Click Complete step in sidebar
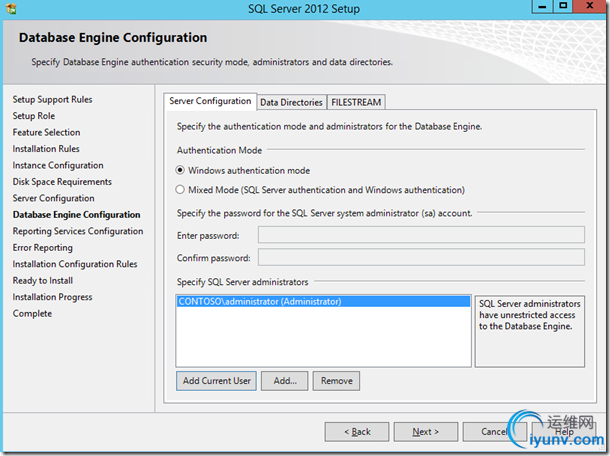This screenshot has height=456, width=610. [x=32, y=314]
